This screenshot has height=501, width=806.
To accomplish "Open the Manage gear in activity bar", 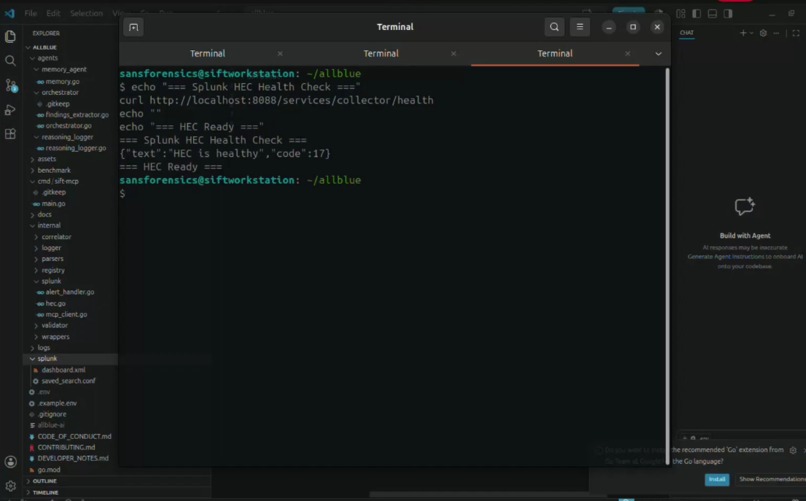I will 10,486.
